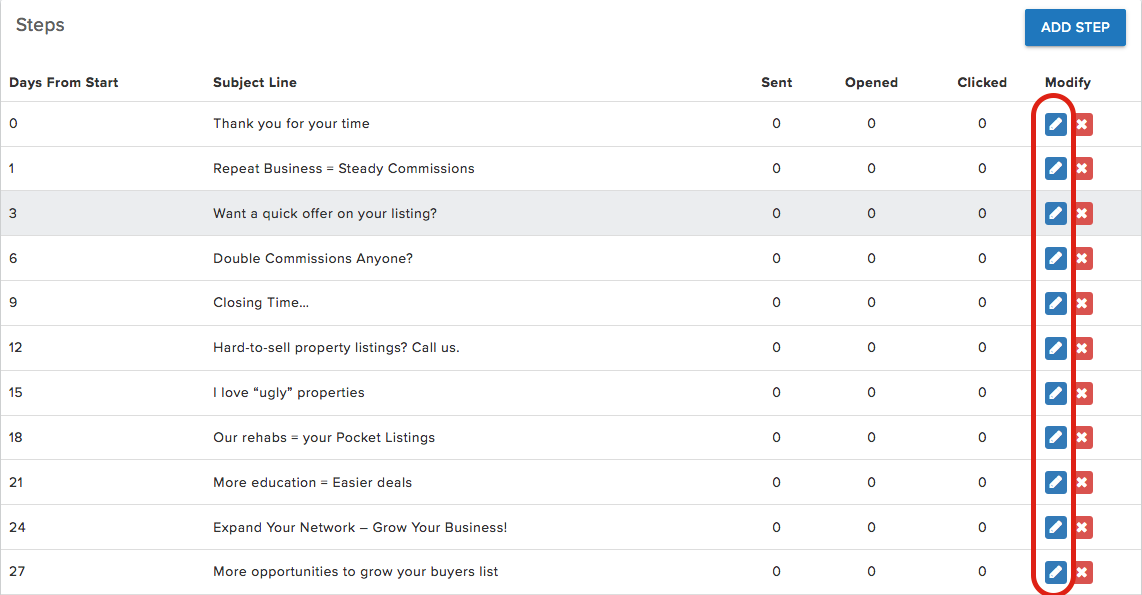The width and height of the screenshot is (1142, 595).
Task: Remove the 'I love ugly properties' step
Action: pos(1082,393)
